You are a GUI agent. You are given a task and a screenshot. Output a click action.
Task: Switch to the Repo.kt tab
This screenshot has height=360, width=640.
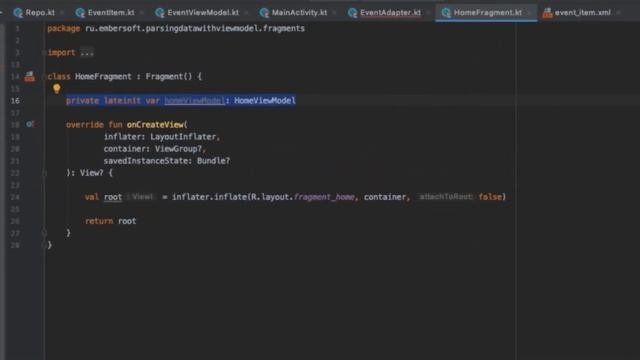(x=40, y=13)
